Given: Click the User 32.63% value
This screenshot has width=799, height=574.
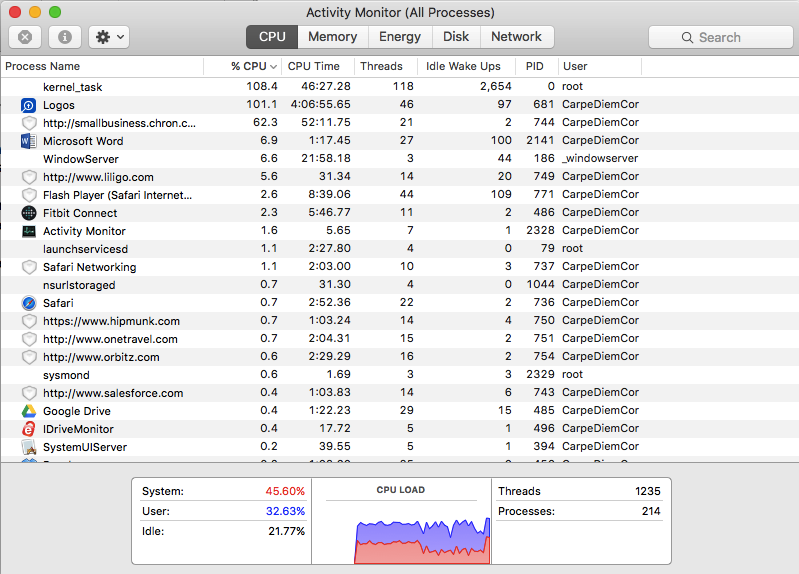Looking at the screenshot, I should pos(285,511).
